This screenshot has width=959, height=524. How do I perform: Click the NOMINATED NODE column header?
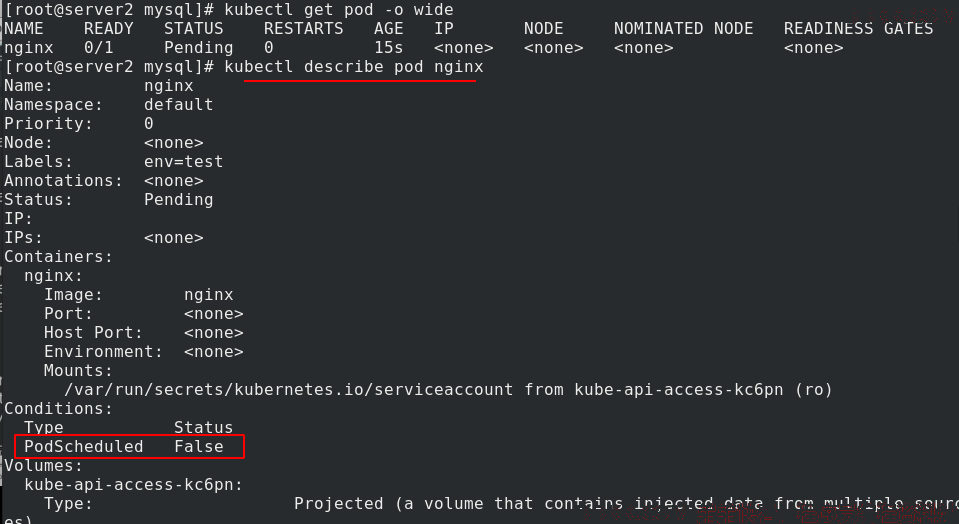(683, 29)
